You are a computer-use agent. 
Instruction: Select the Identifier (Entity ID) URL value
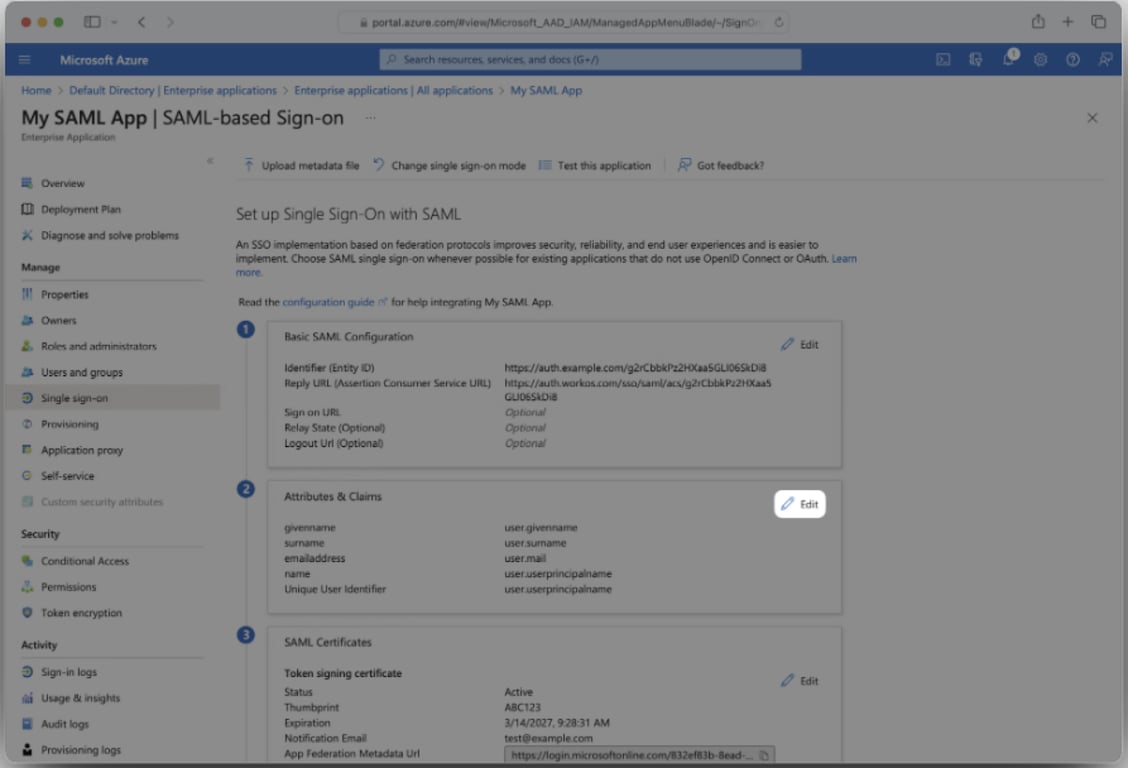tap(635, 367)
